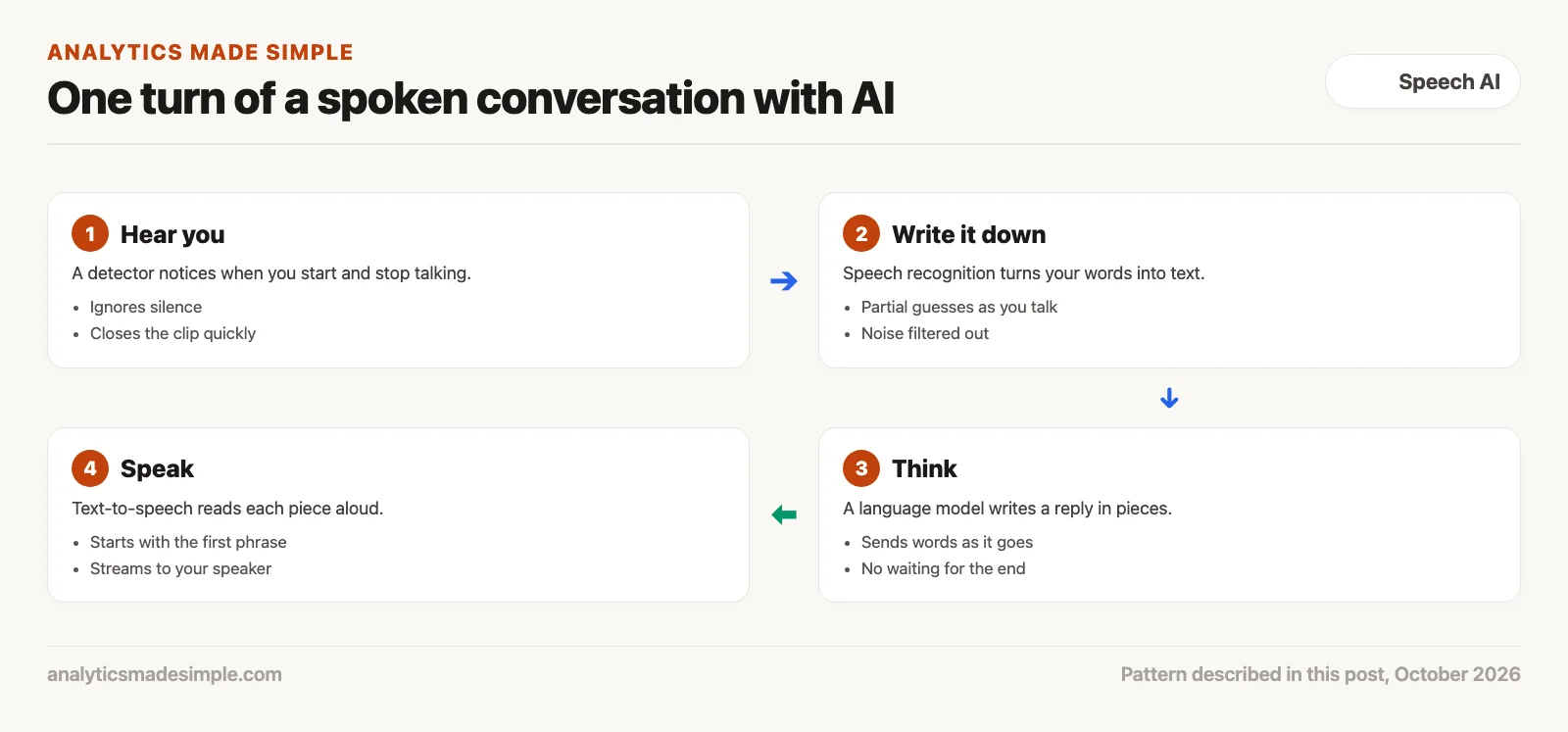Screen dimensions: 1568x732
Task: Click the 'Closes the clip quickly' bullet
Action: 172,333
